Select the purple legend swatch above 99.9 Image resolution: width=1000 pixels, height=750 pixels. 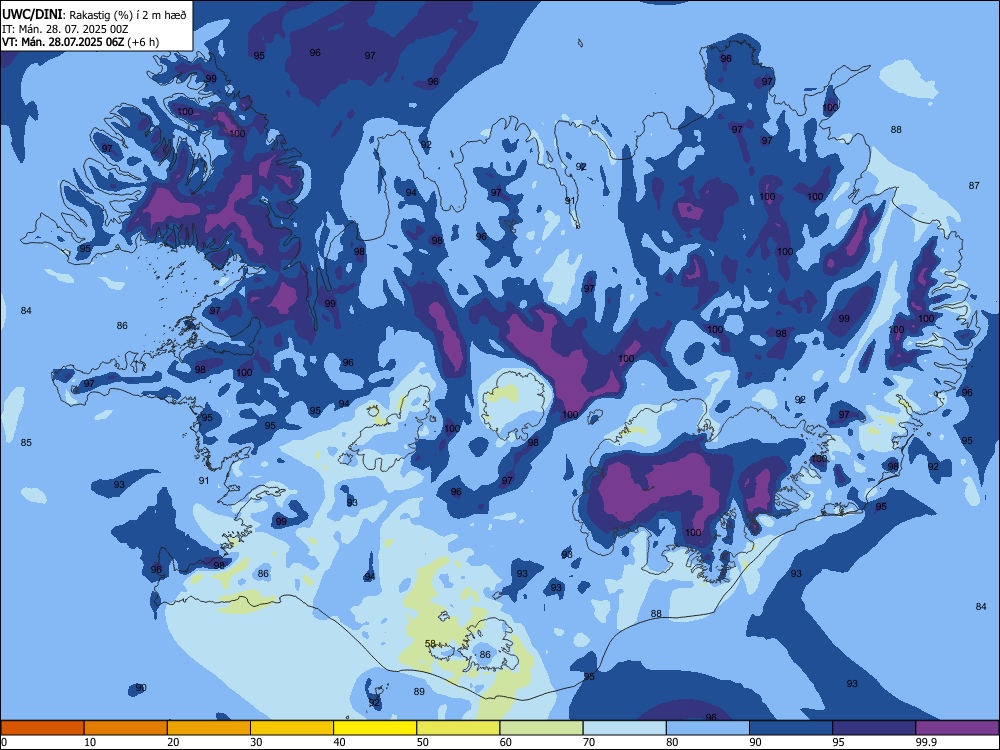tap(957, 728)
